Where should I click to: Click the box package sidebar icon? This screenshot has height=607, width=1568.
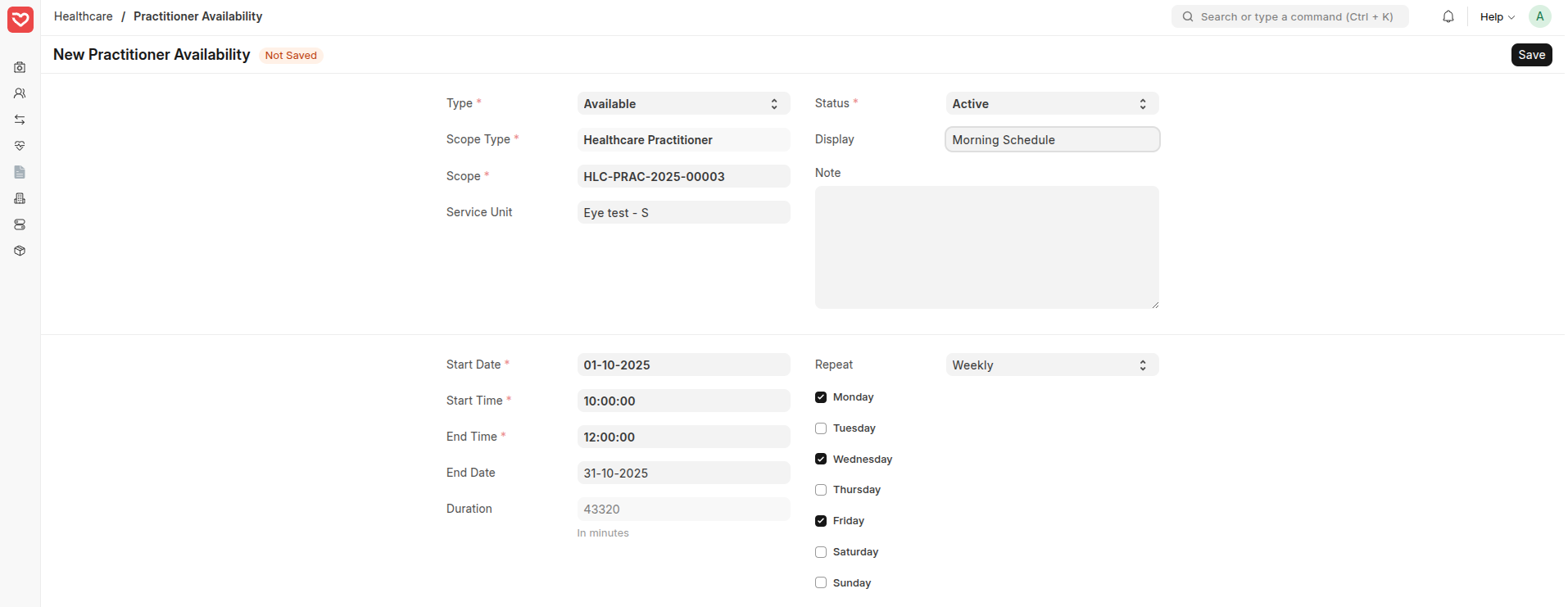(20, 251)
